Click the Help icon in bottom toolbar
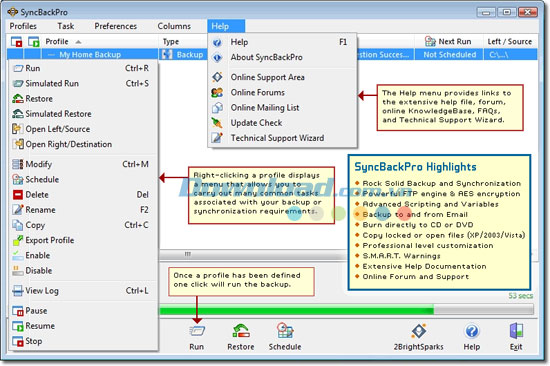550x366 pixels. (x=472, y=331)
